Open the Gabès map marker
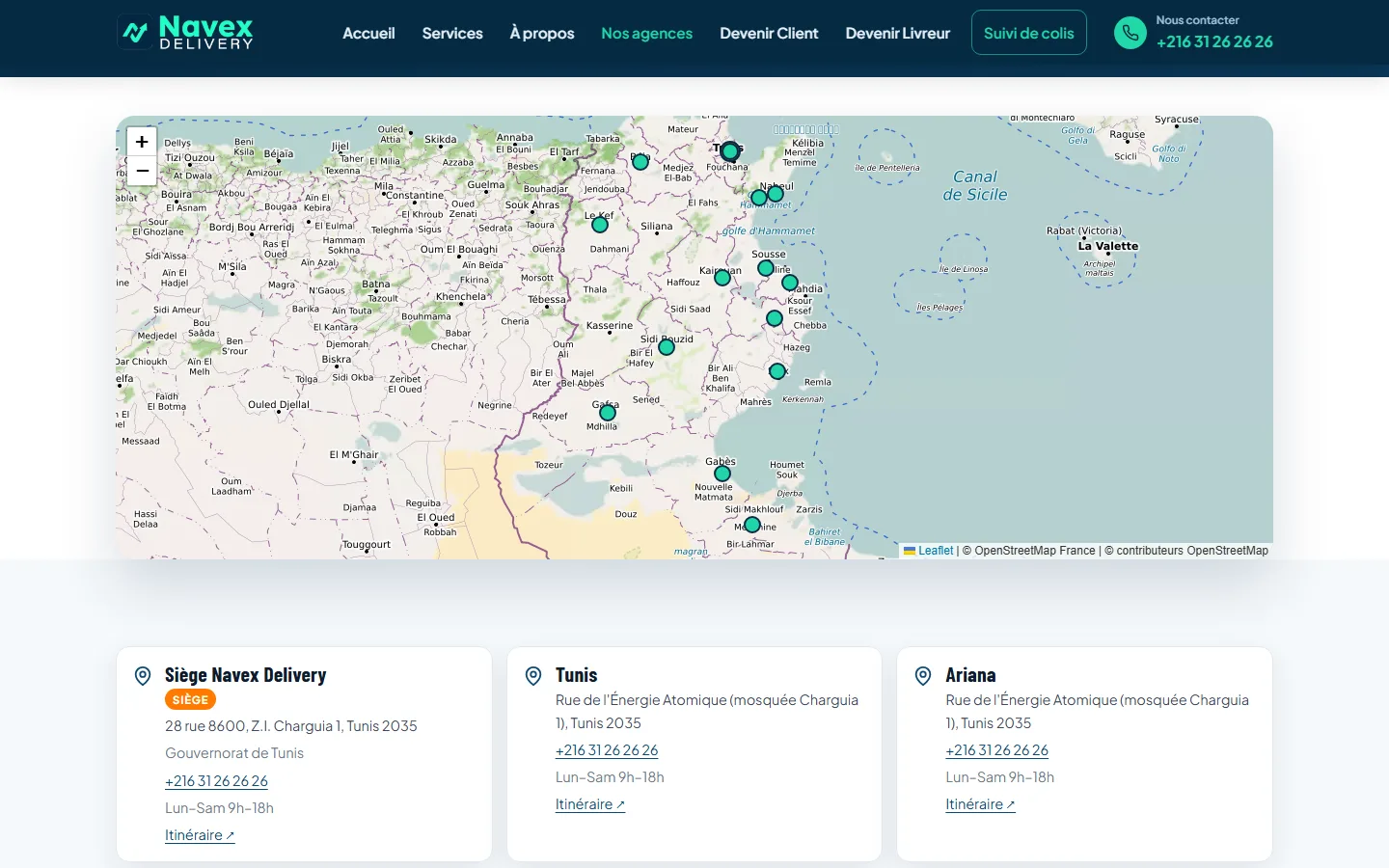This screenshot has width=1389, height=868. tap(722, 474)
